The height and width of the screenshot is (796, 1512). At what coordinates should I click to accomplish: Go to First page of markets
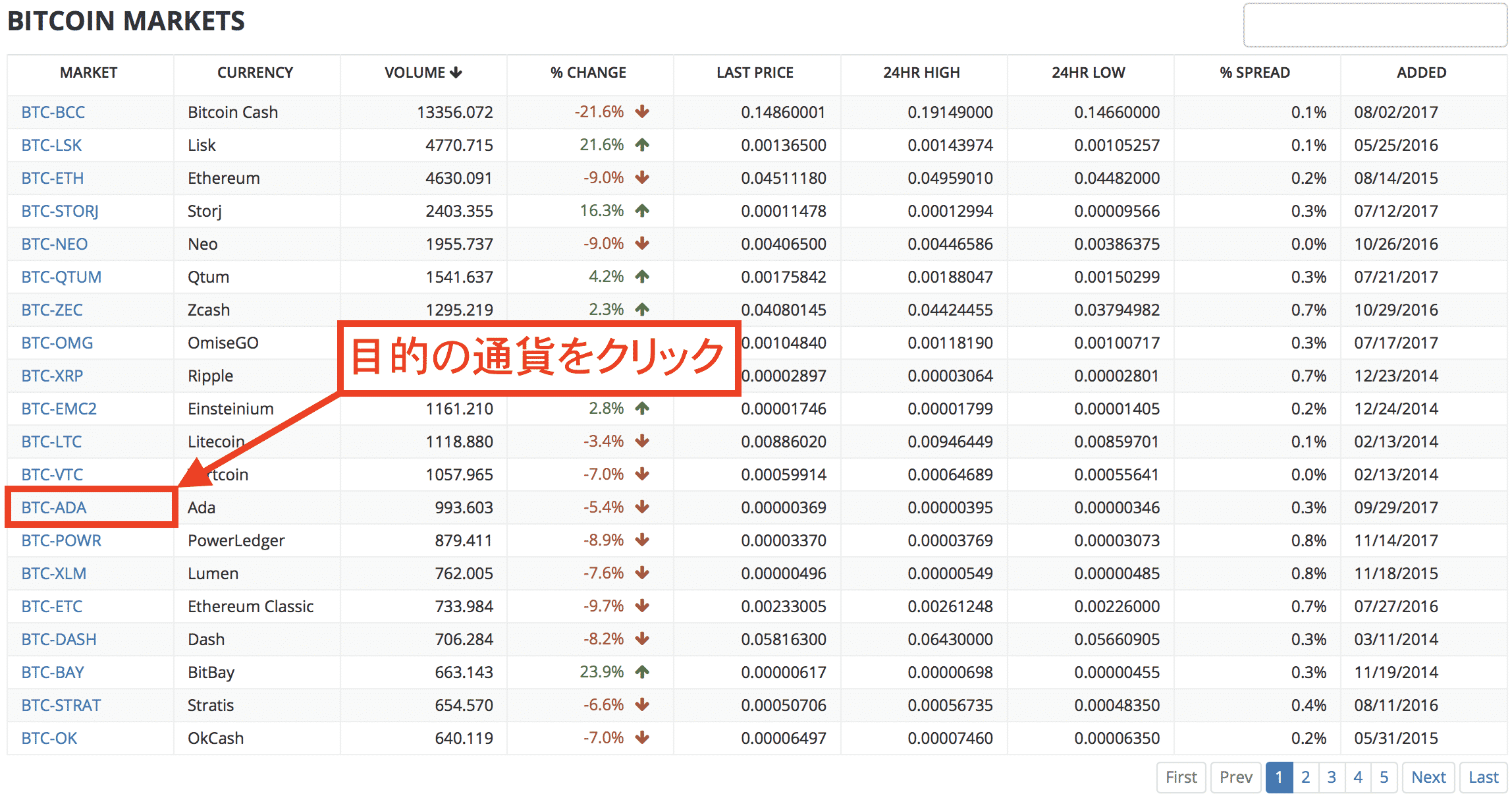pos(1181,778)
